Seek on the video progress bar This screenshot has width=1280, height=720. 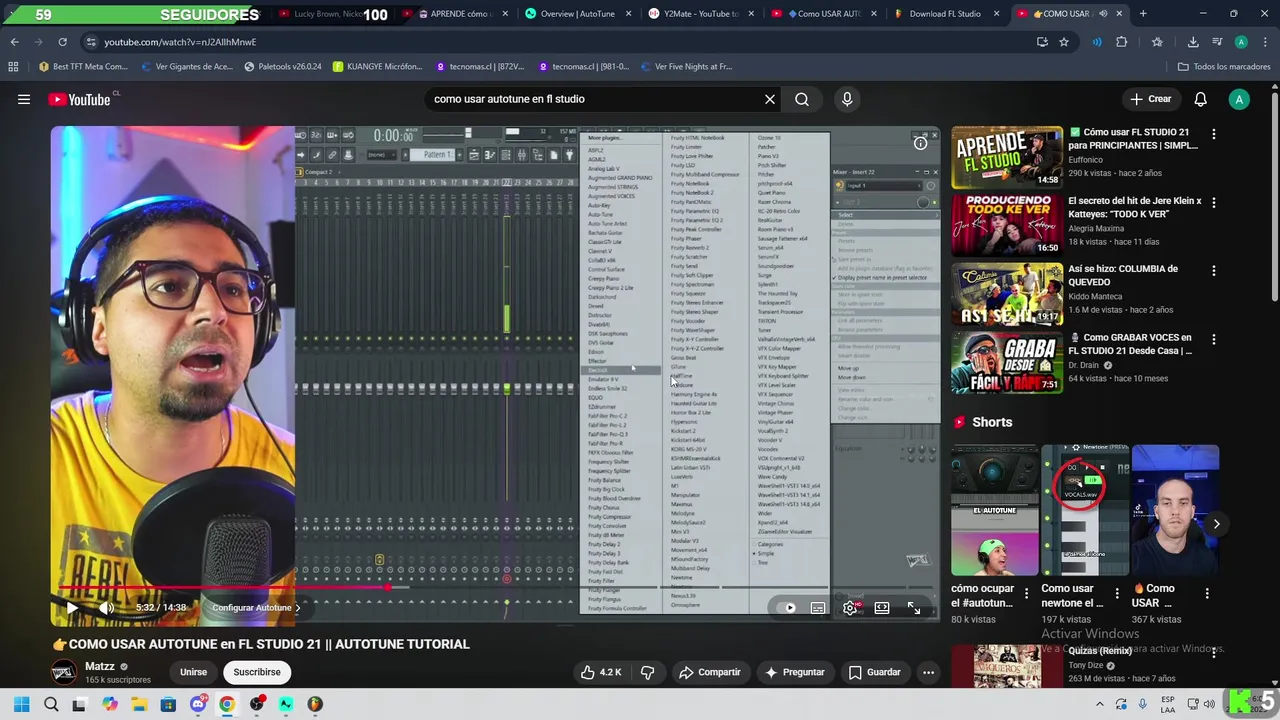495,588
